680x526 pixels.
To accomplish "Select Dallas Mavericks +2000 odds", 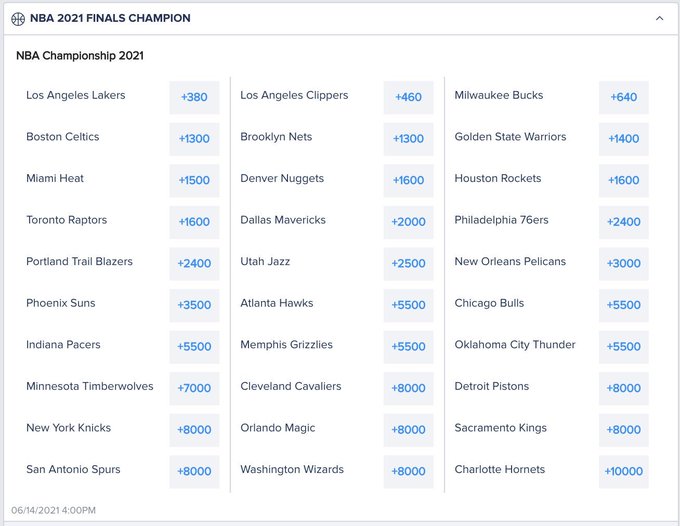I will point(409,222).
